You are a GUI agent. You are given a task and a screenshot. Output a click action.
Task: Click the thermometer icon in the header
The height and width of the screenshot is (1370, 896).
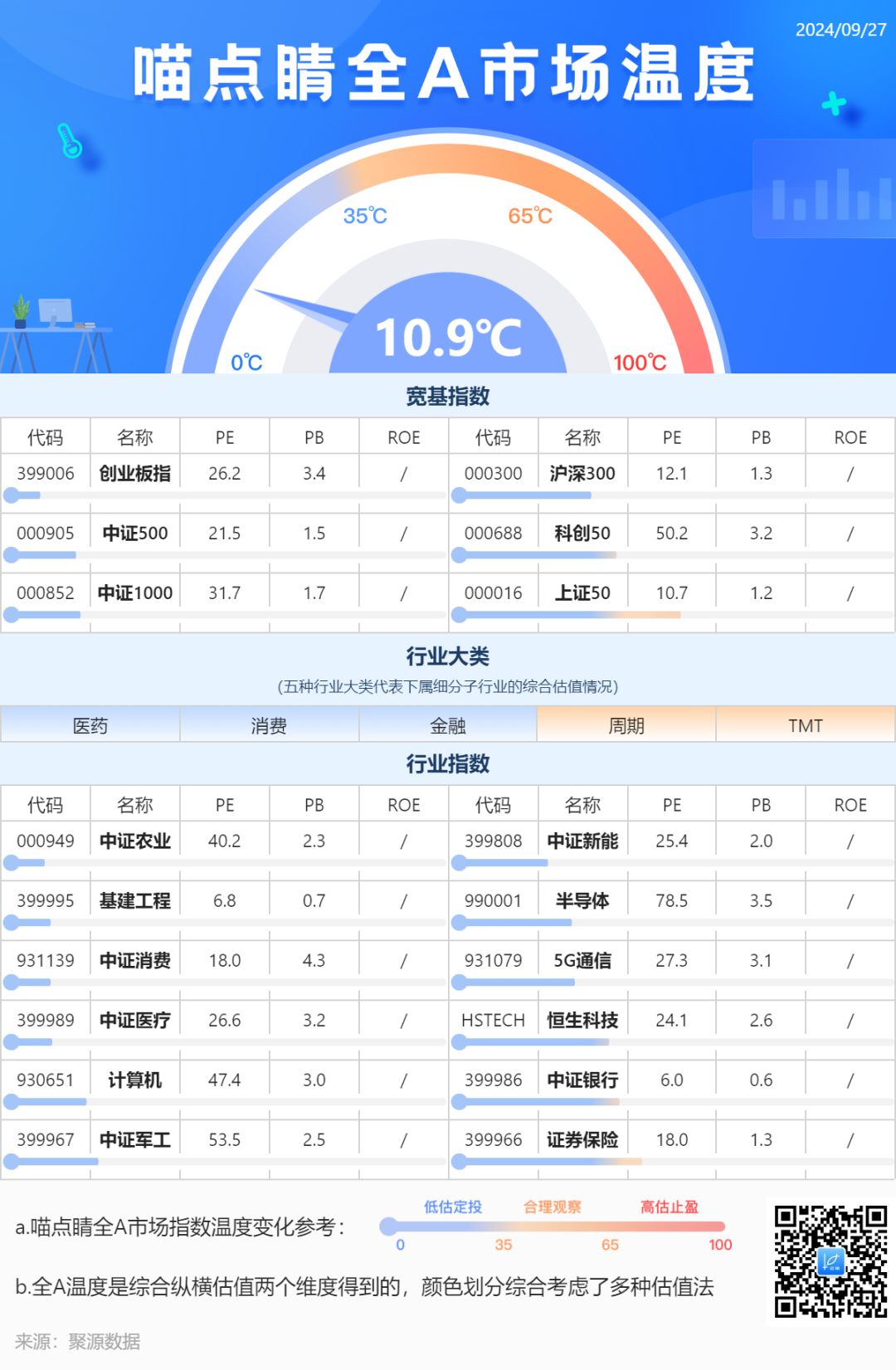point(70,140)
